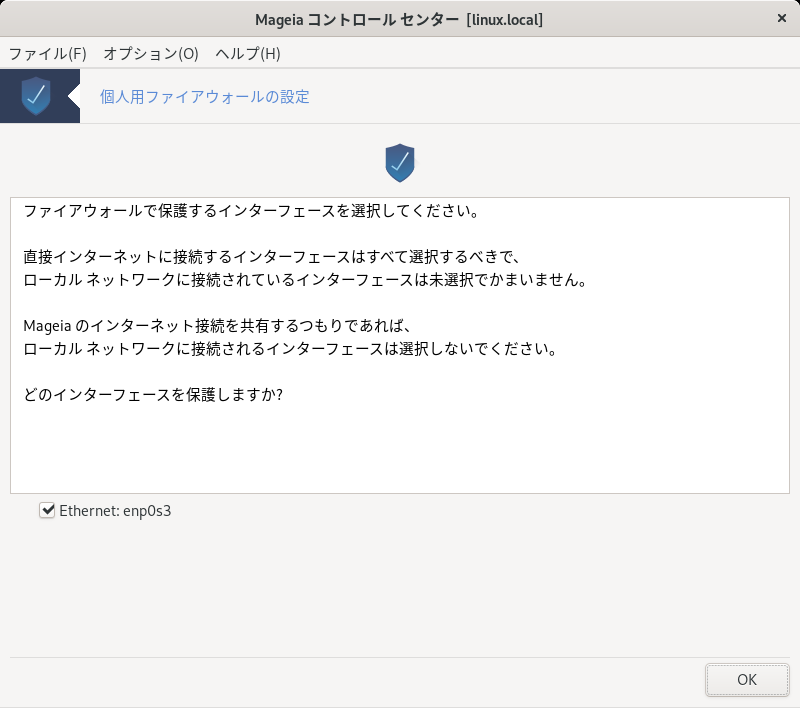Click the 個人用ファイアウォールの設定 heading
Image resolution: width=800 pixels, height=708 pixels.
[205, 96]
